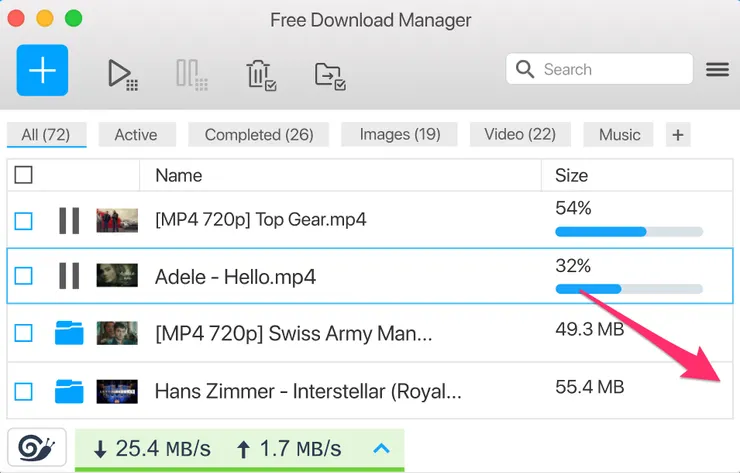This screenshot has width=740, height=473.
Task: Select the Hans Zimmer Interstellar checkbox
Action: click(24, 390)
